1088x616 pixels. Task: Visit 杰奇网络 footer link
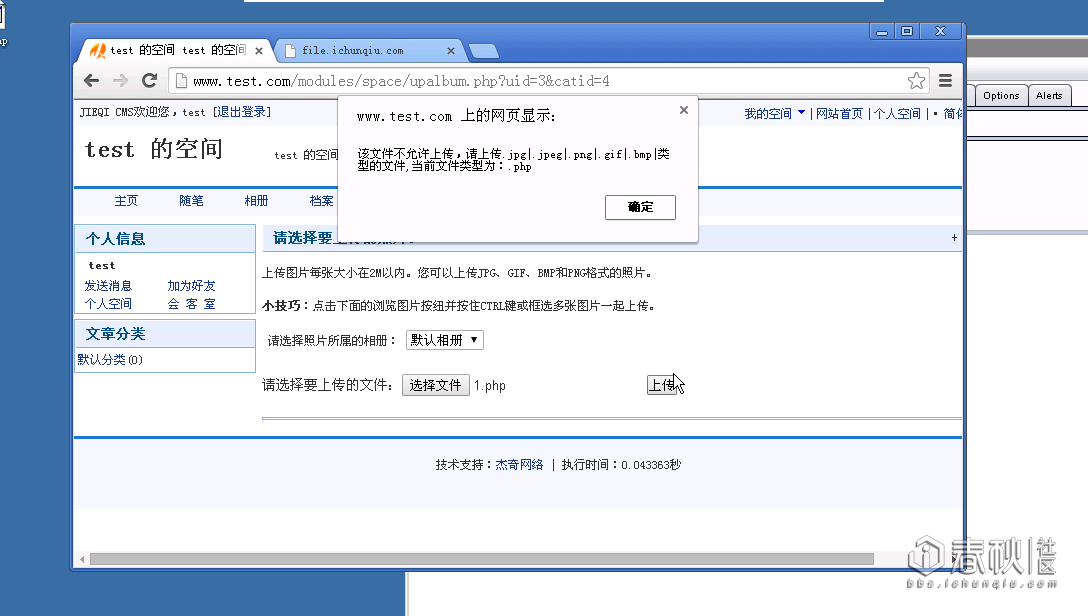519,465
